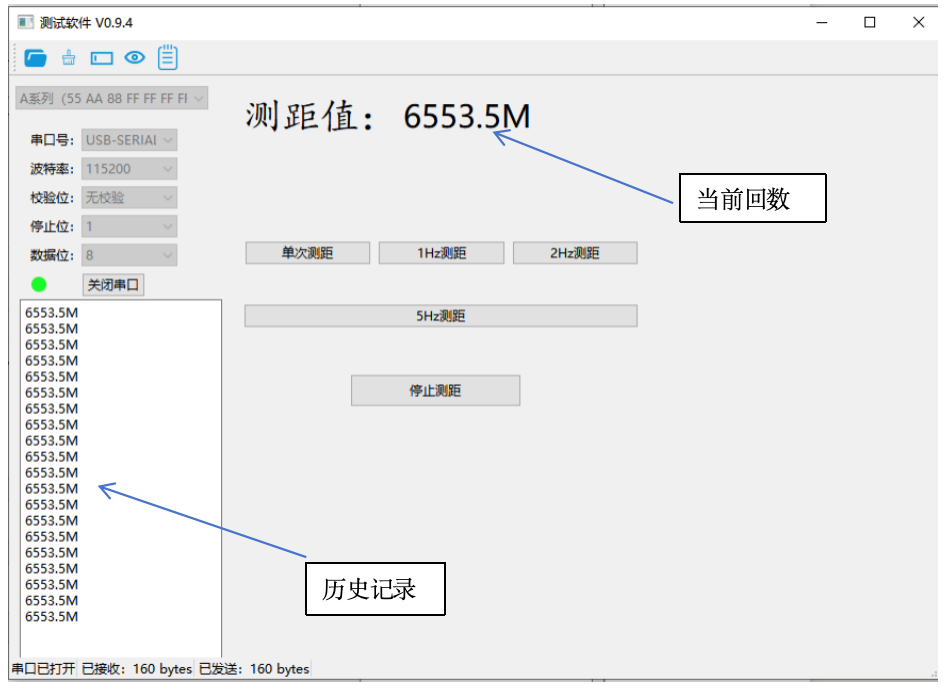The height and width of the screenshot is (690, 948).
Task: Expand the A系列 protocol dropdown
Action: coord(112,98)
